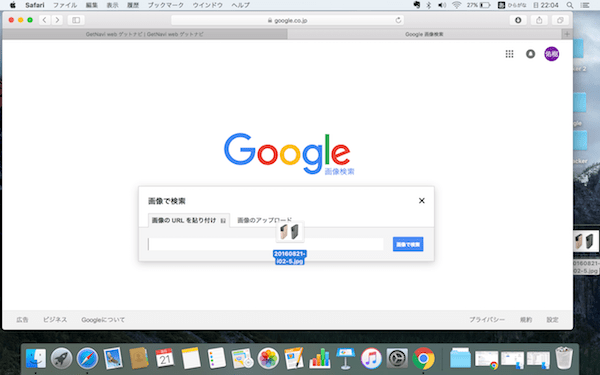Viewport: 600px width, 375px height.
Task: Open the プライバシー footer link
Action: (487, 320)
